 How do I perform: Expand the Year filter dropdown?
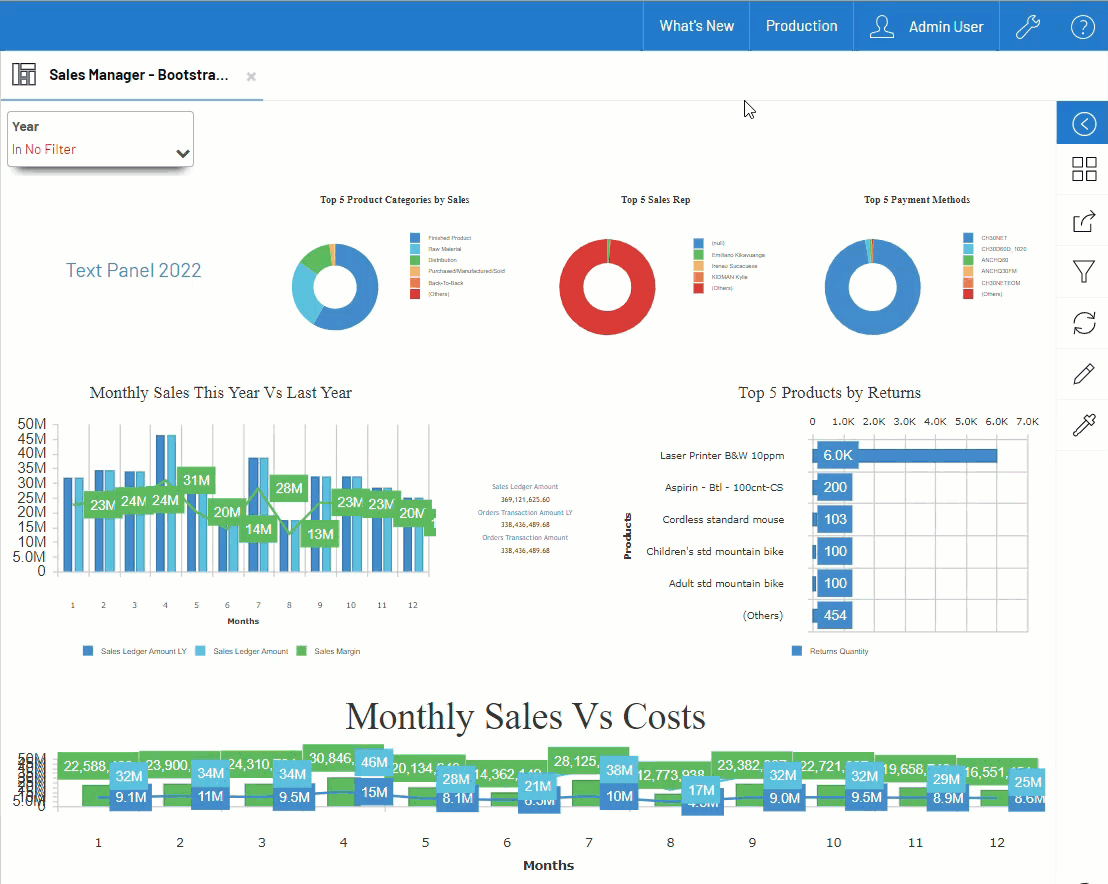coord(183,153)
